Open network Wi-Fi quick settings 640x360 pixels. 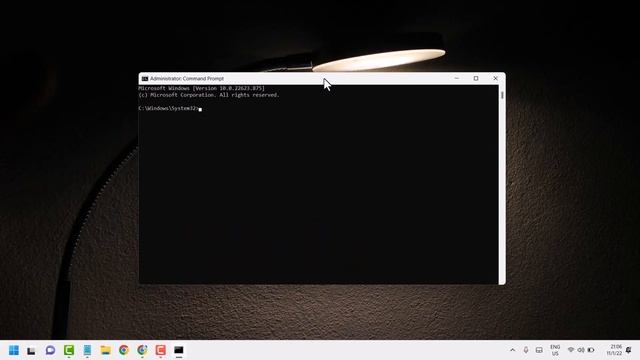[x=571, y=350]
